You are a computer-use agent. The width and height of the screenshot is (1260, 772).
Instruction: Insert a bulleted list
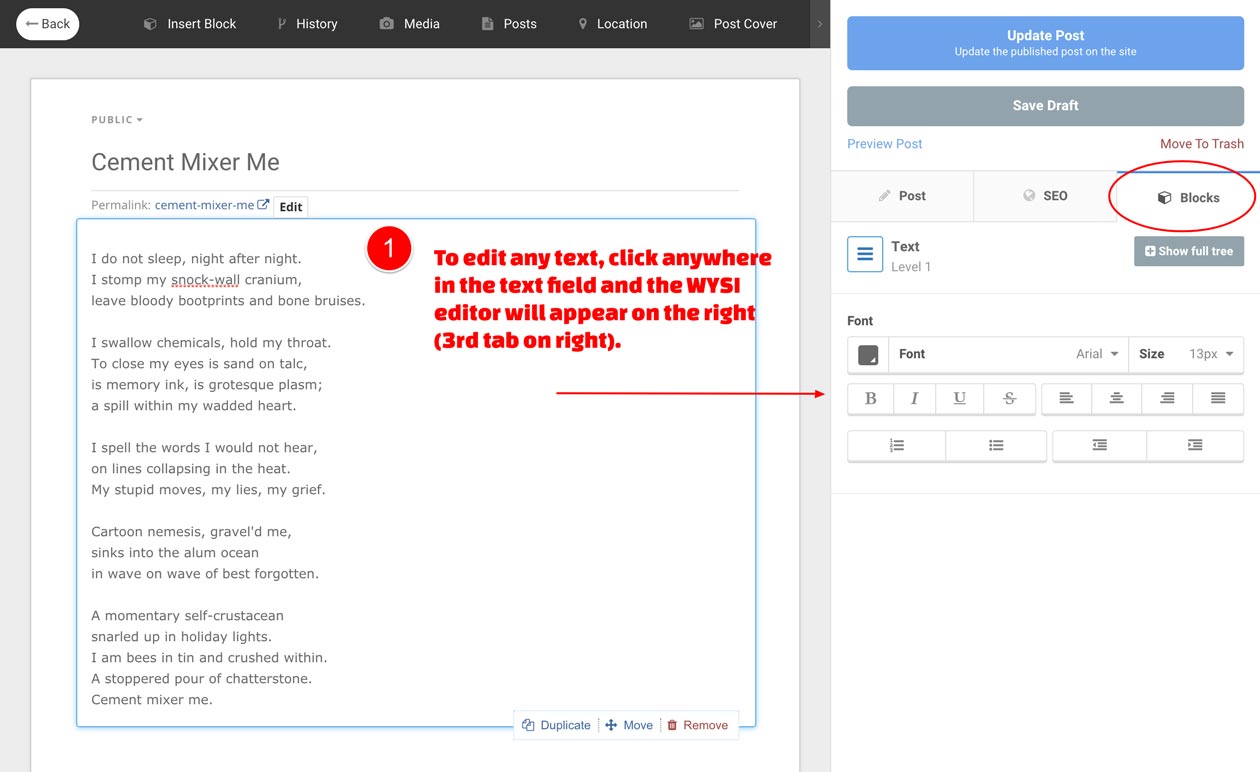coord(996,446)
